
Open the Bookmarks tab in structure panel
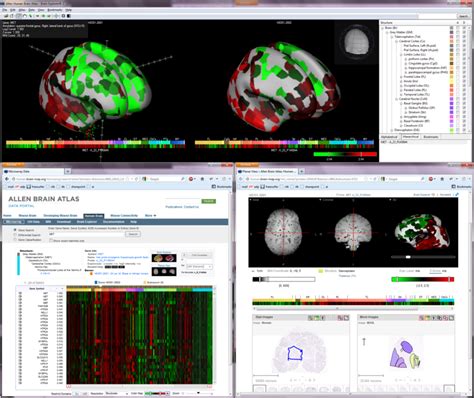tap(430, 137)
